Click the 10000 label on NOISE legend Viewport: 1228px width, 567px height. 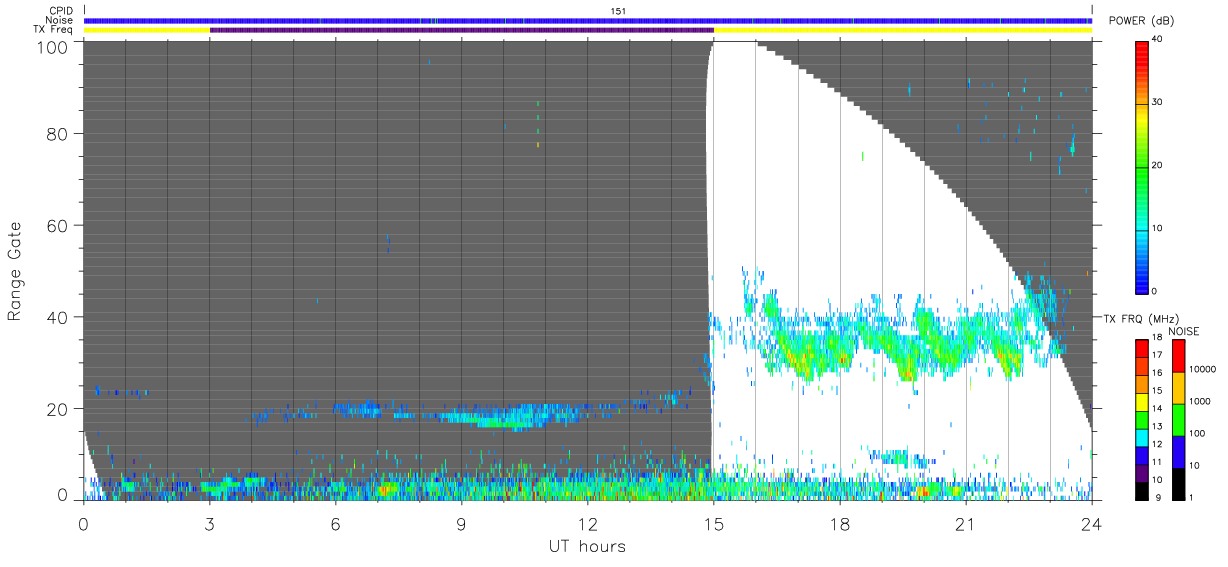tap(1203, 370)
